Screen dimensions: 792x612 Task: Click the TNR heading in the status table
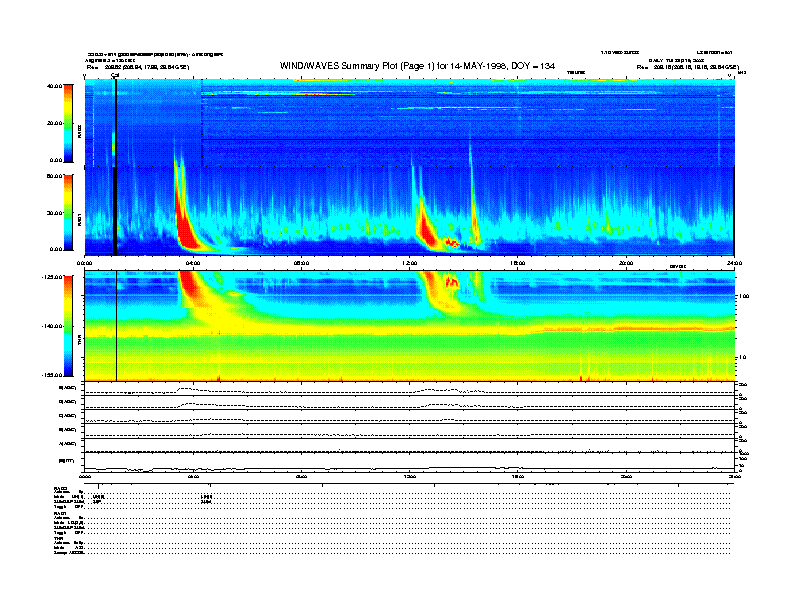tap(59, 538)
